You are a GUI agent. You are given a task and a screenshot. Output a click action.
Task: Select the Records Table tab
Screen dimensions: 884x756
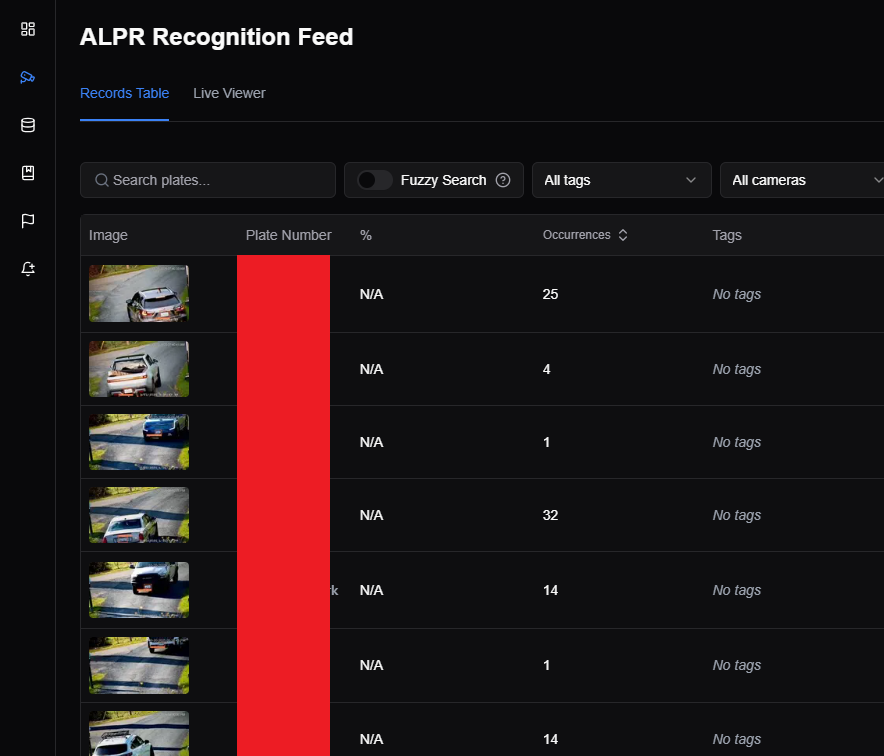[x=124, y=93]
